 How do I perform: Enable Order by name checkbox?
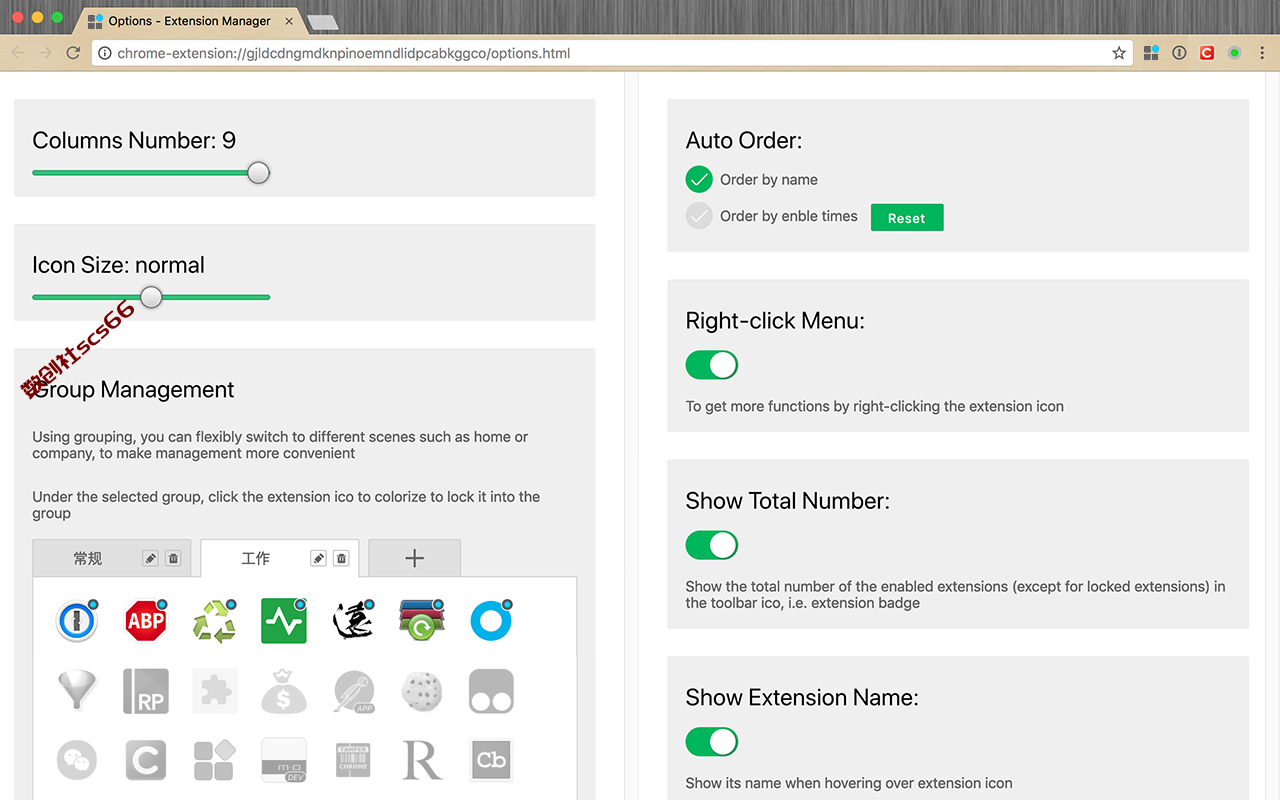click(x=699, y=179)
